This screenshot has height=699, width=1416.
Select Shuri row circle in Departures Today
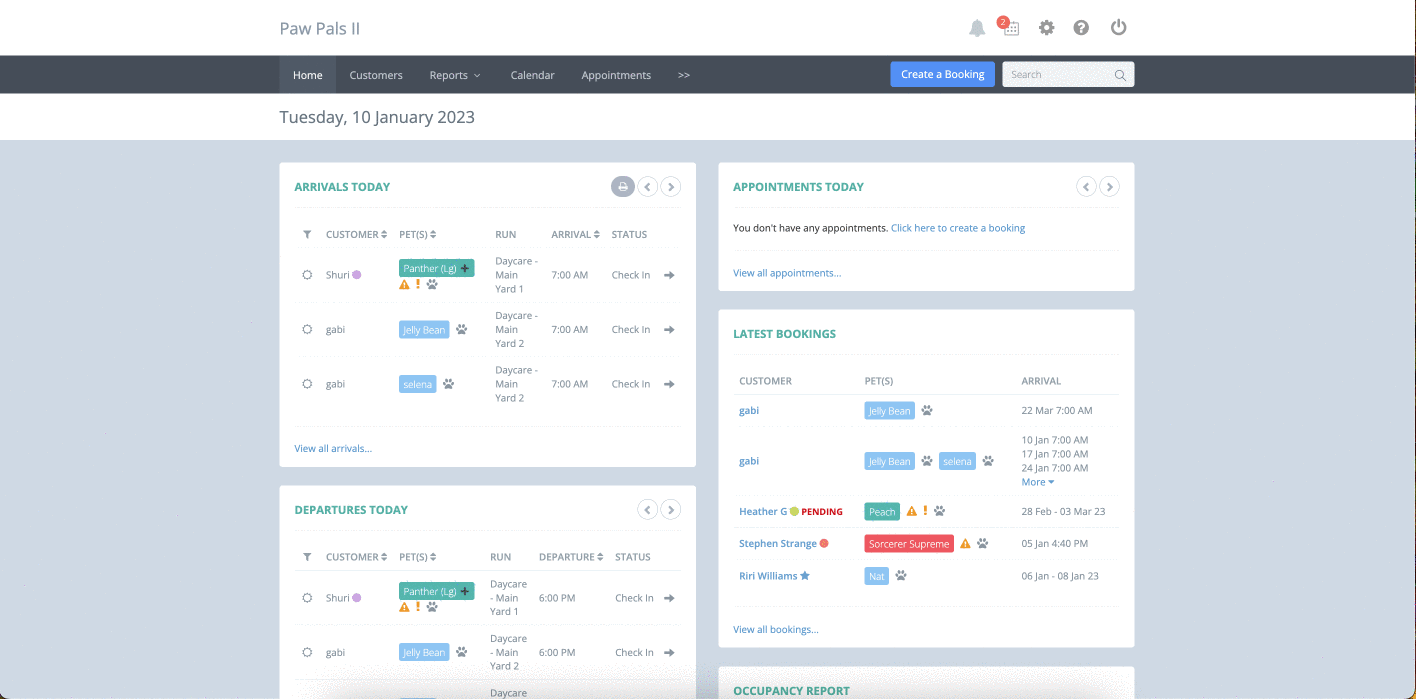(307, 598)
